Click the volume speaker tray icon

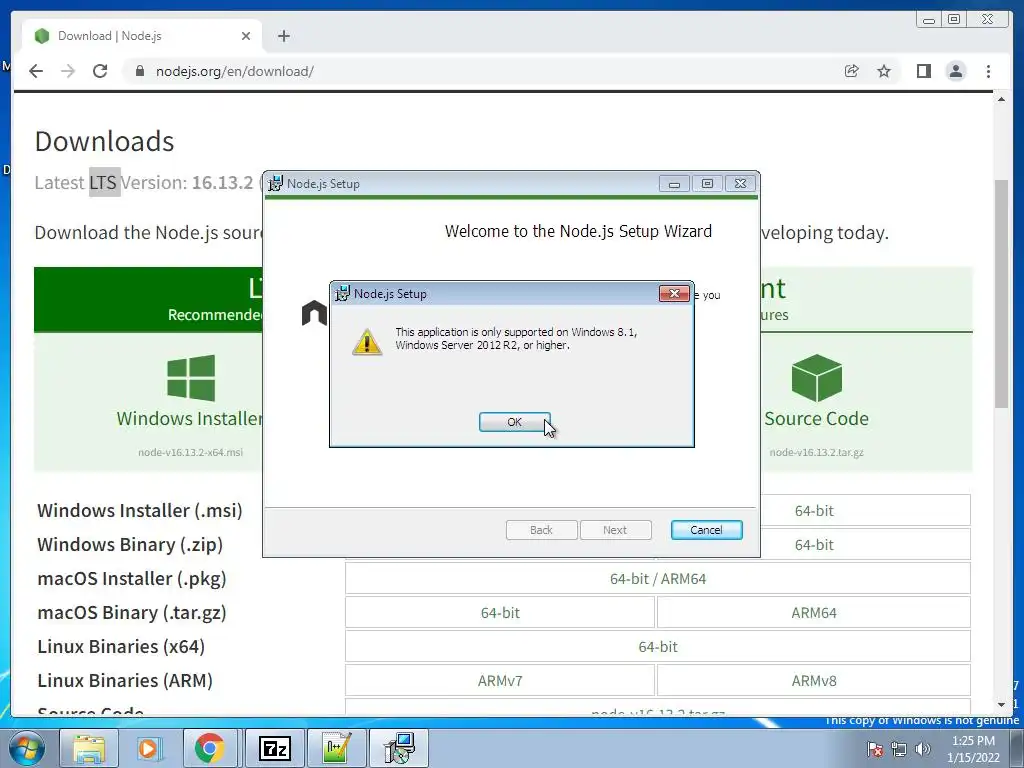(923, 749)
